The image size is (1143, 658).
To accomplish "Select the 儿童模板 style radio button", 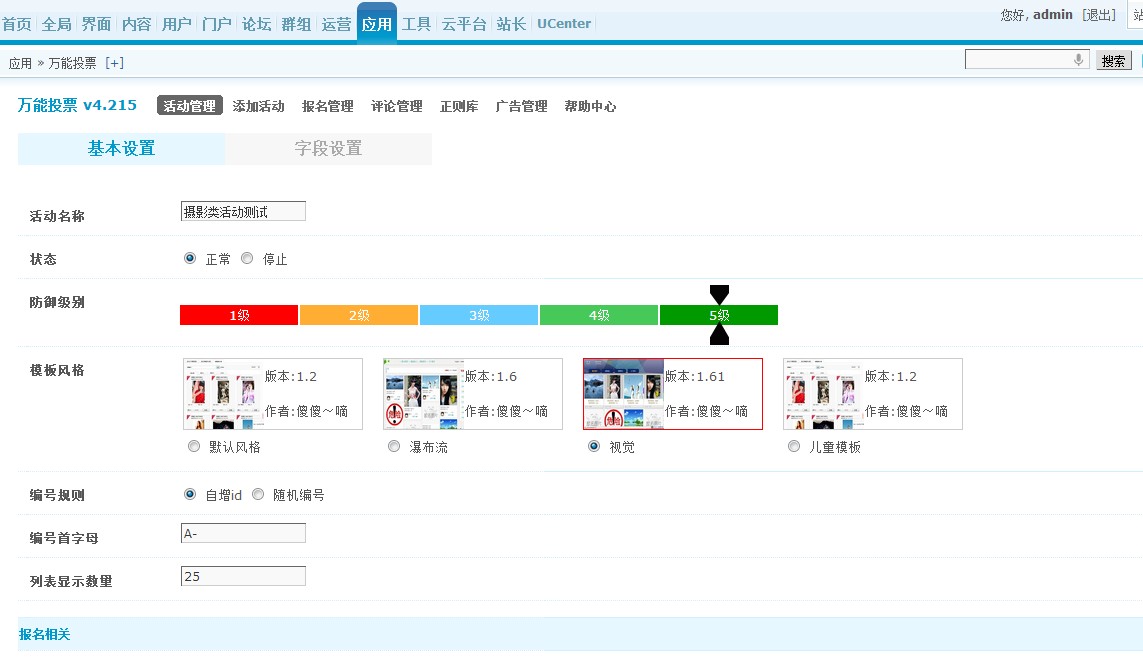I will 793,446.
